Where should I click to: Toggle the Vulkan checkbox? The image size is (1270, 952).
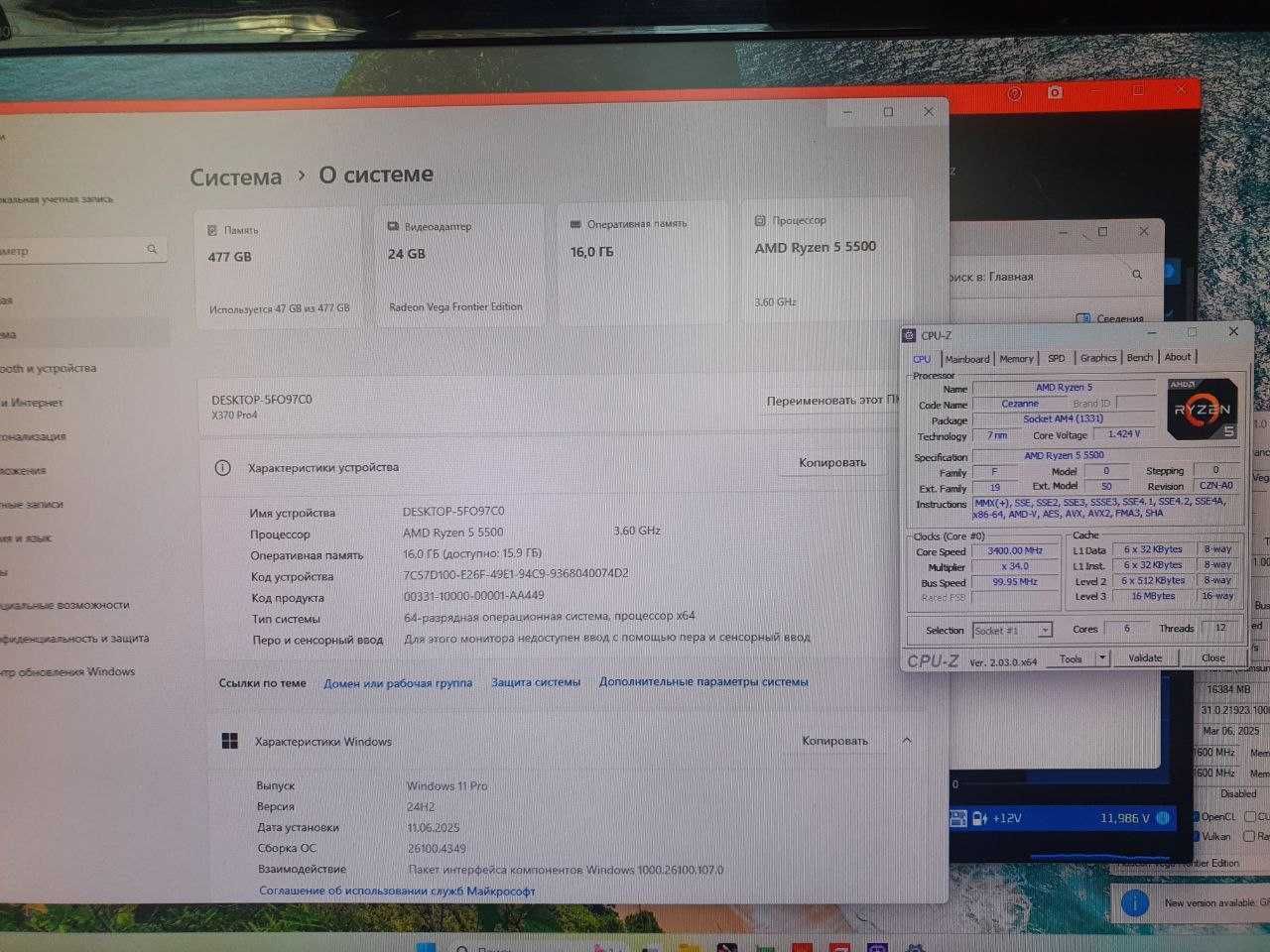coord(1197,836)
